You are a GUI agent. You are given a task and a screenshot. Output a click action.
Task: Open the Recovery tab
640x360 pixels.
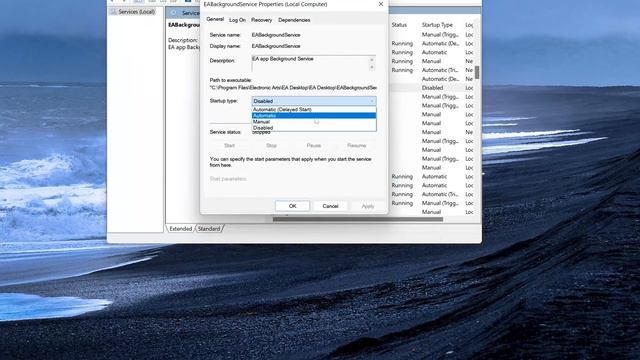pyautogui.click(x=261, y=20)
